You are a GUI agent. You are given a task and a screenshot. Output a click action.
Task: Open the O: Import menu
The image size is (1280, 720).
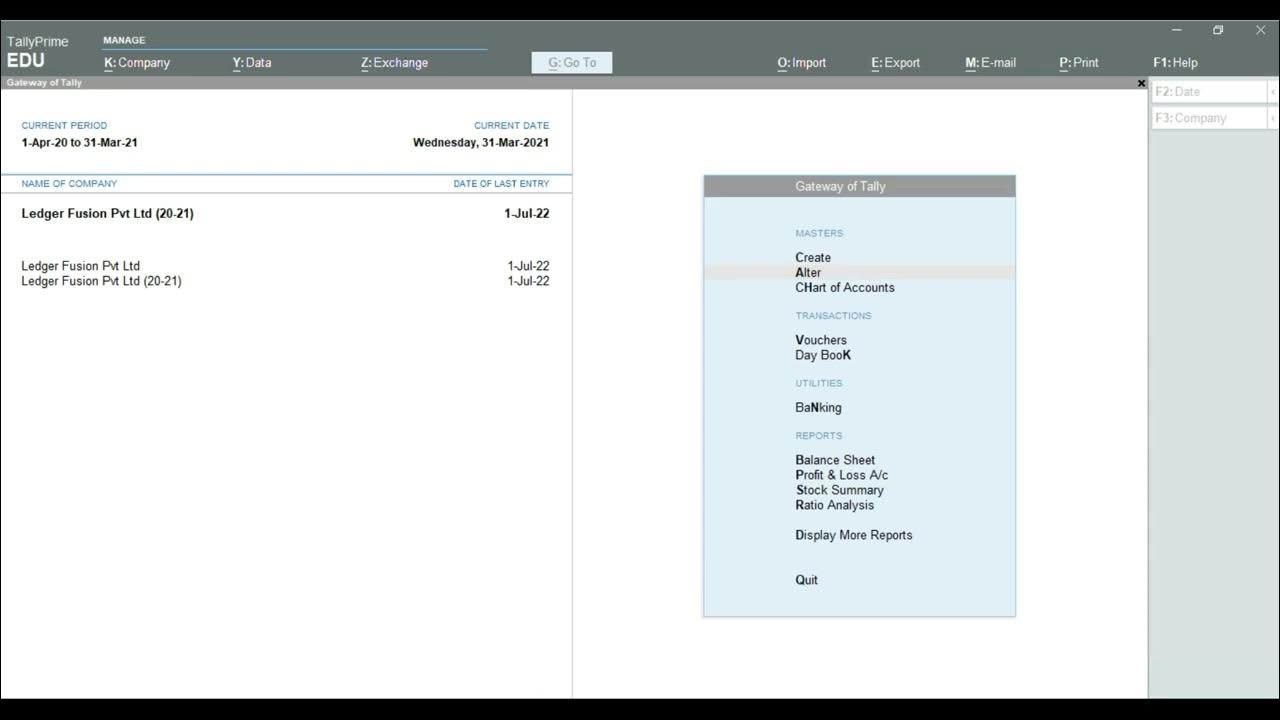click(802, 62)
